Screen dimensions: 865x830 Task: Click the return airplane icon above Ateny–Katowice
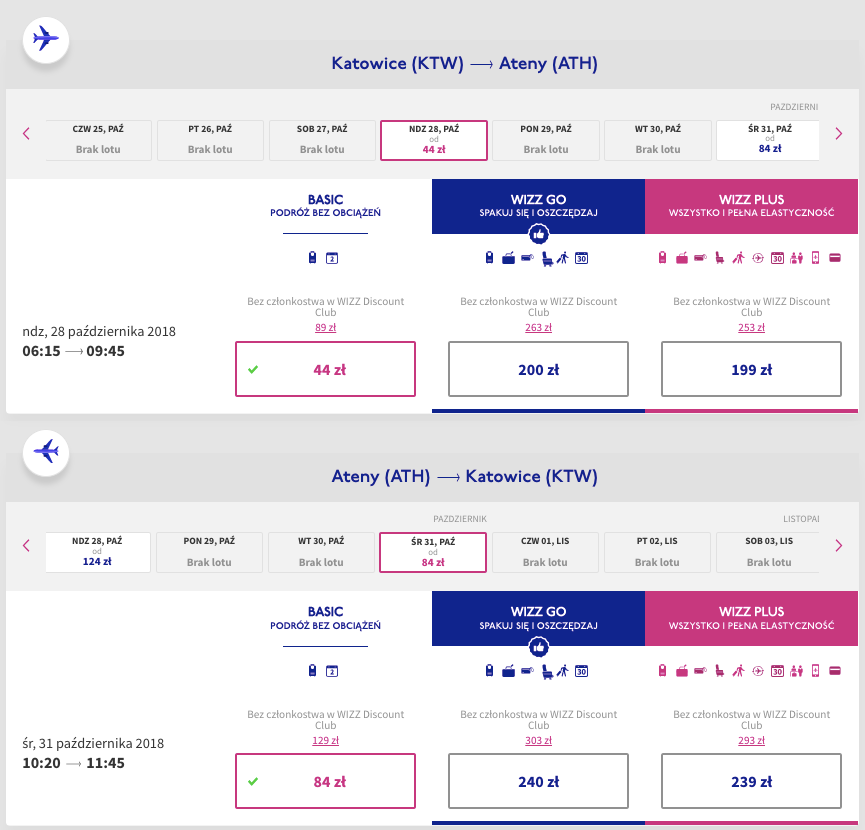pyautogui.click(x=46, y=452)
